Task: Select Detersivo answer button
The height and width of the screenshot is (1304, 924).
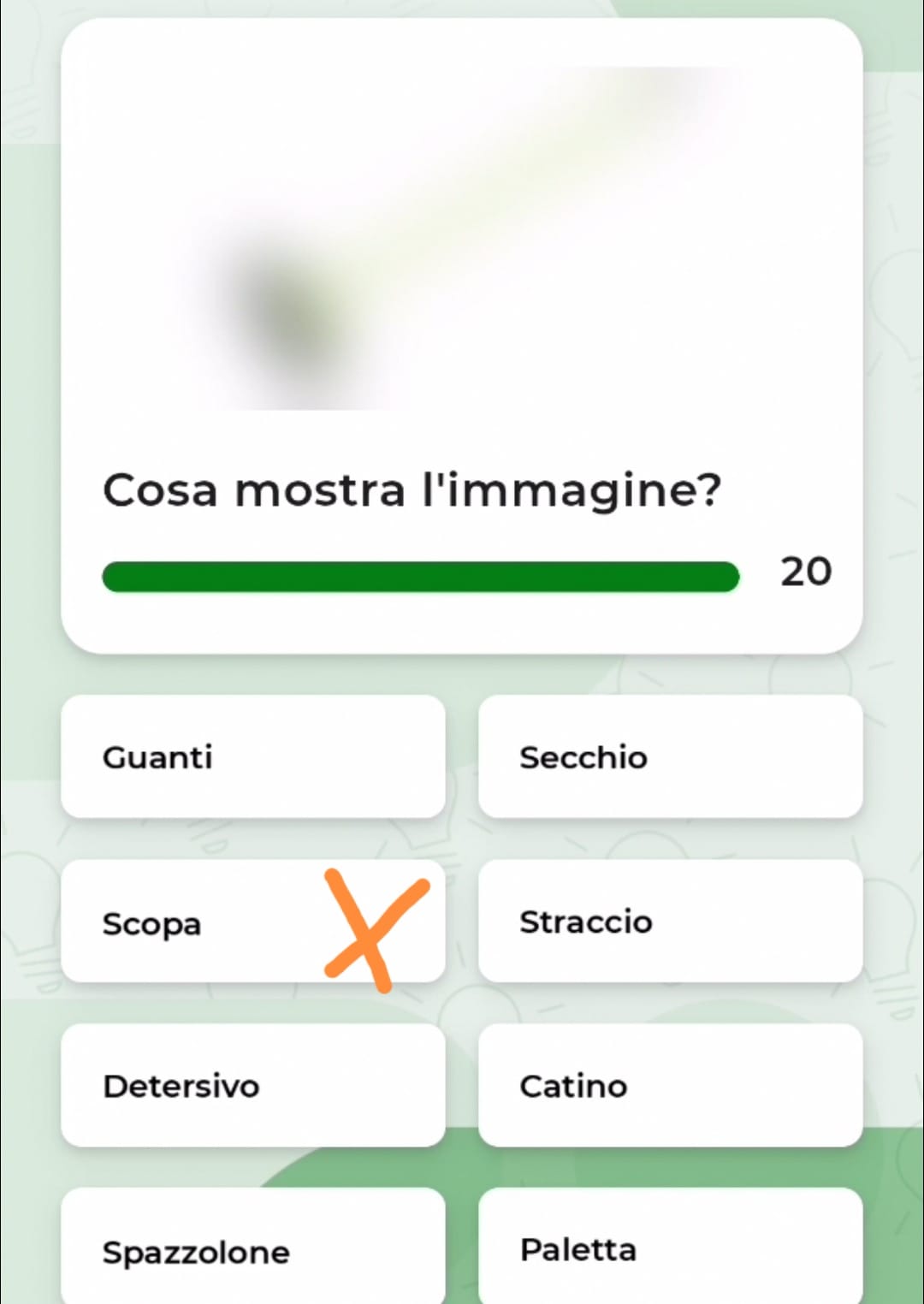Action: coord(253,1086)
